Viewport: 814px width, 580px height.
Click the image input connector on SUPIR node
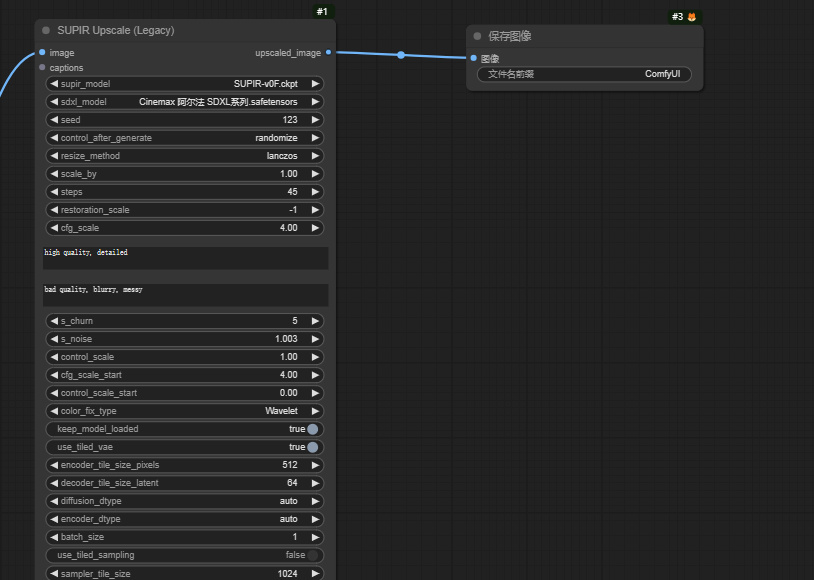[40, 52]
